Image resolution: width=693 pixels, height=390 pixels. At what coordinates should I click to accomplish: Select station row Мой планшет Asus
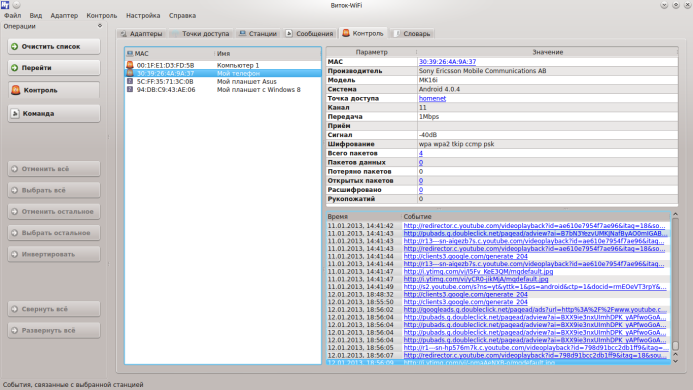pos(223,81)
